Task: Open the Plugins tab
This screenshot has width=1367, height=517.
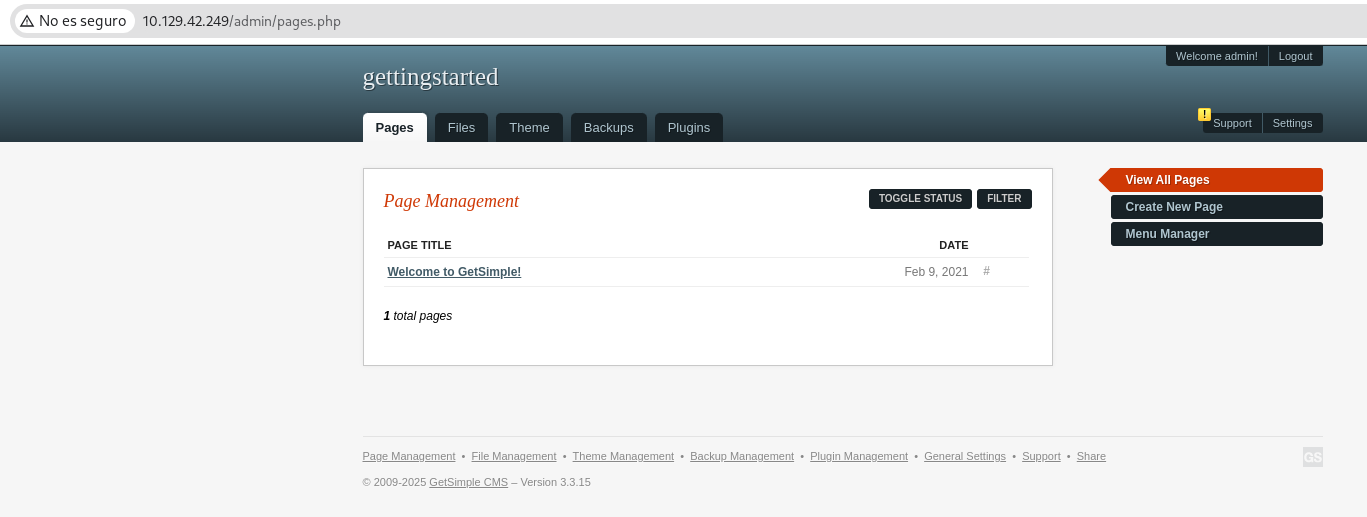Action: pos(689,127)
